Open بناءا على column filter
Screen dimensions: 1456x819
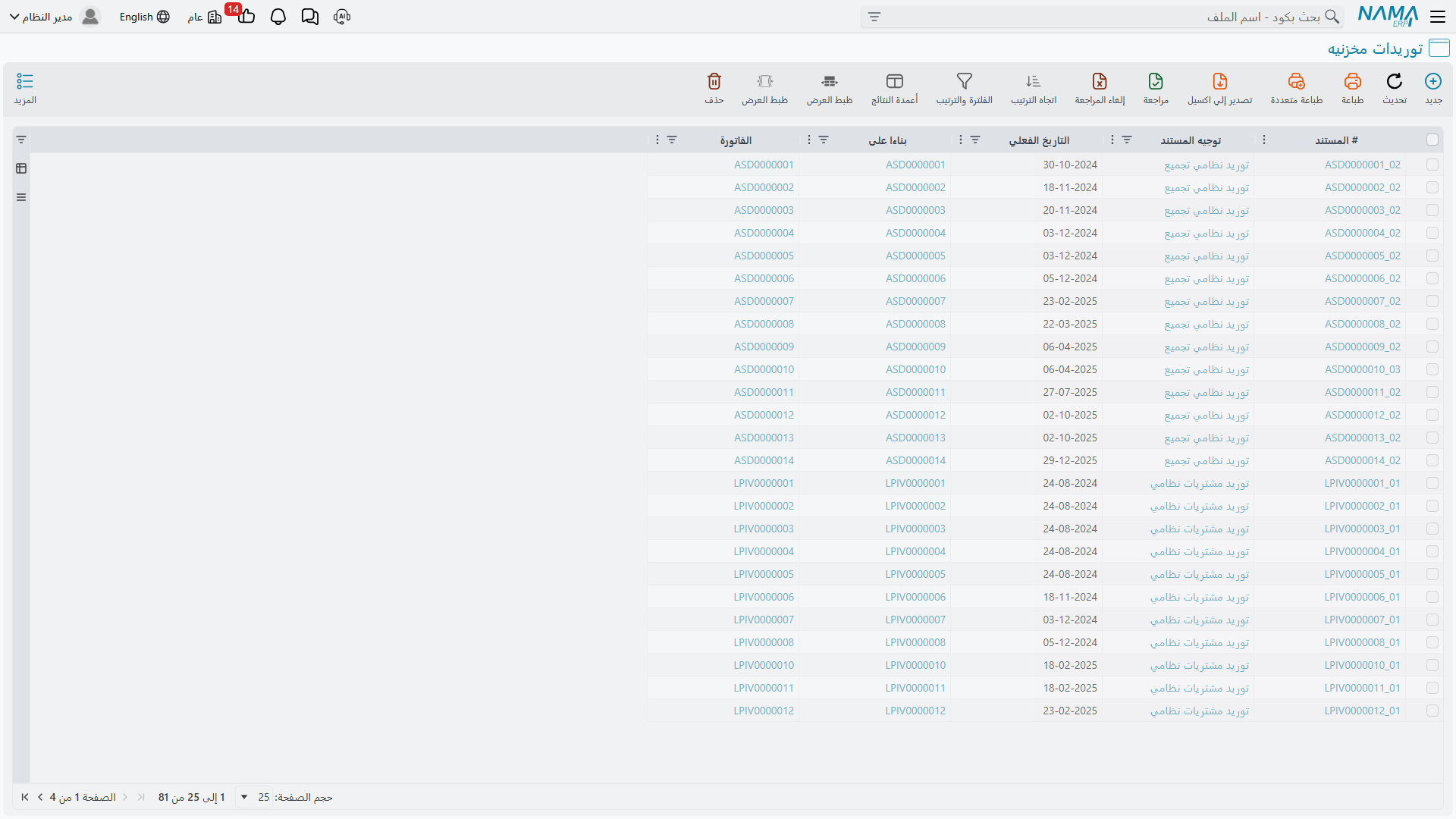[x=824, y=140]
